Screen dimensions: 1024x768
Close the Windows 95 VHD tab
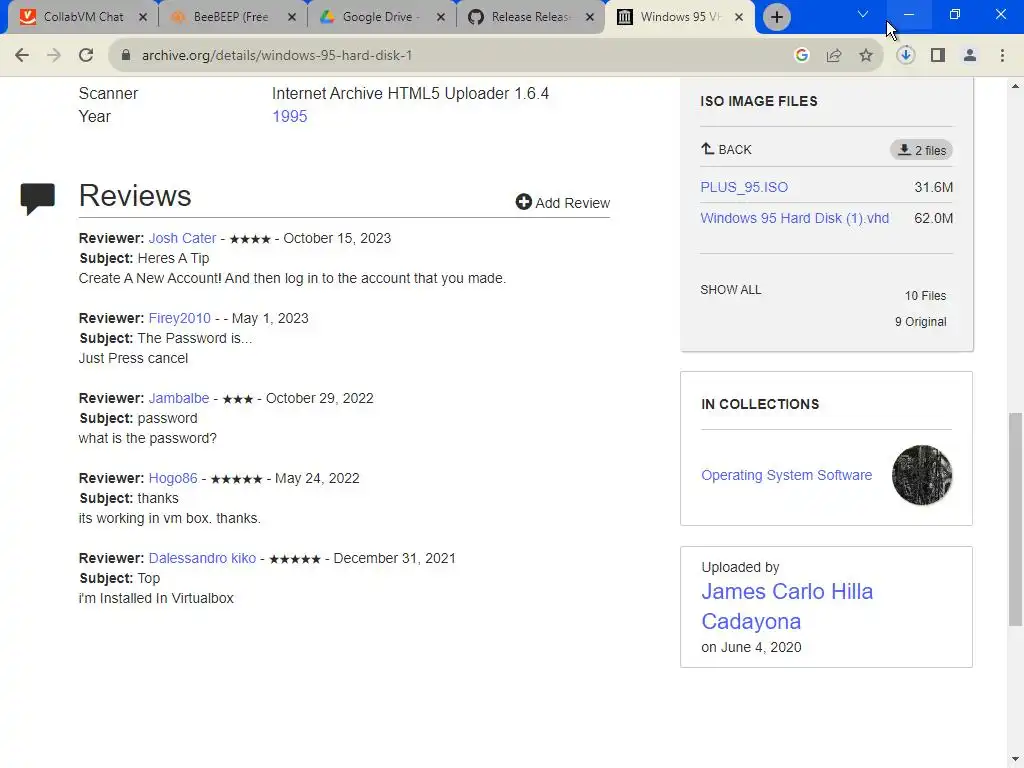click(x=739, y=18)
